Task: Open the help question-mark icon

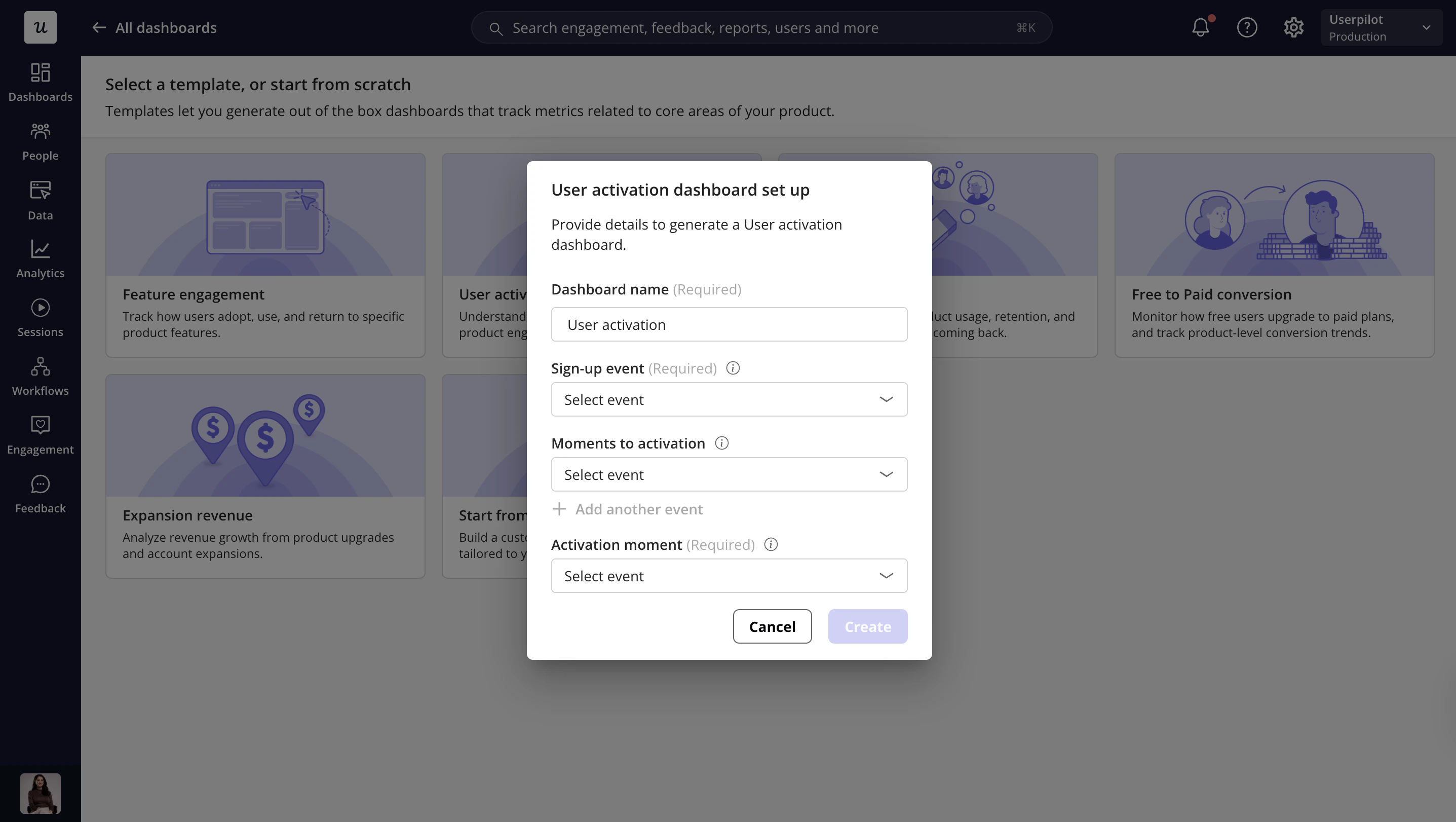Action: pyautogui.click(x=1247, y=27)
